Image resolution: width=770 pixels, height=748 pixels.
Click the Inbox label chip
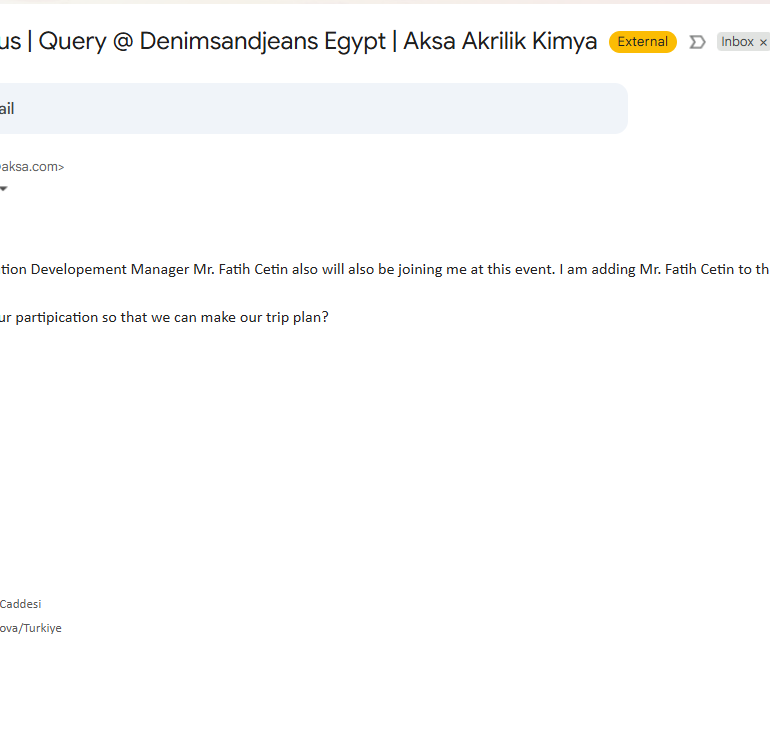[x=737, y=42]
